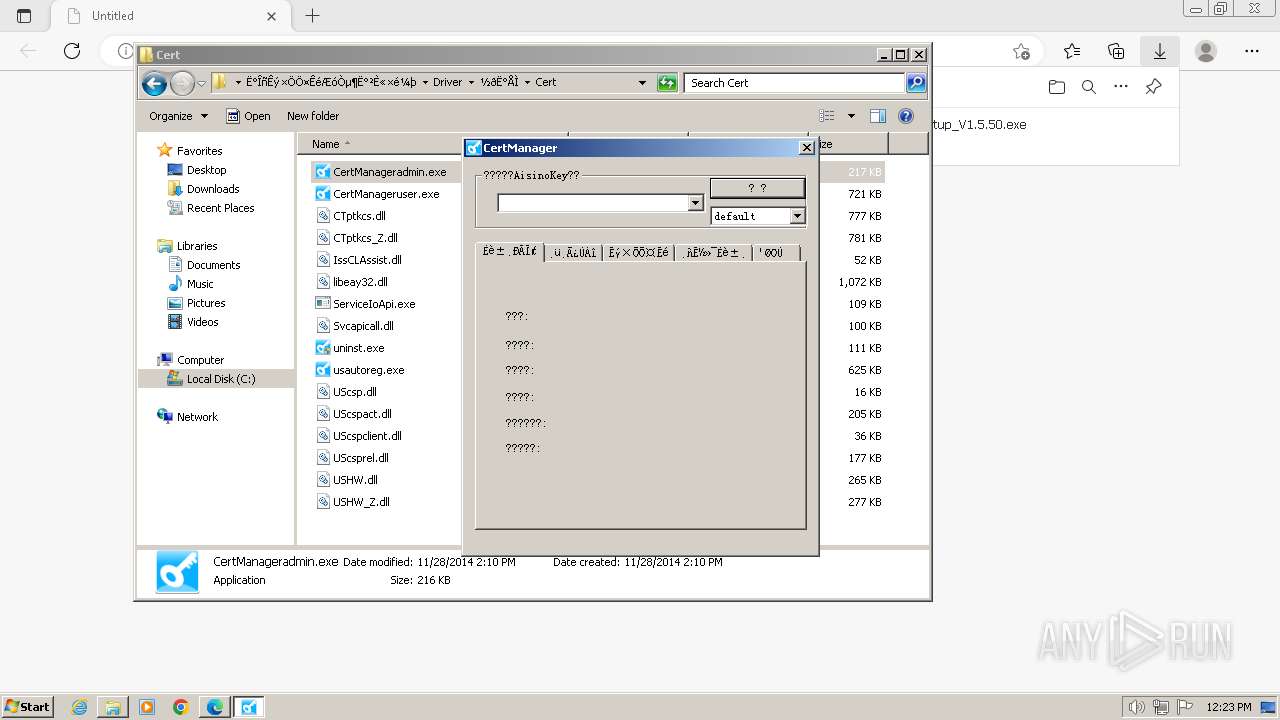Select CTptkcs.dll file icon
The width and height of the screenshot is (1280, 720).
tap(322, 216)
